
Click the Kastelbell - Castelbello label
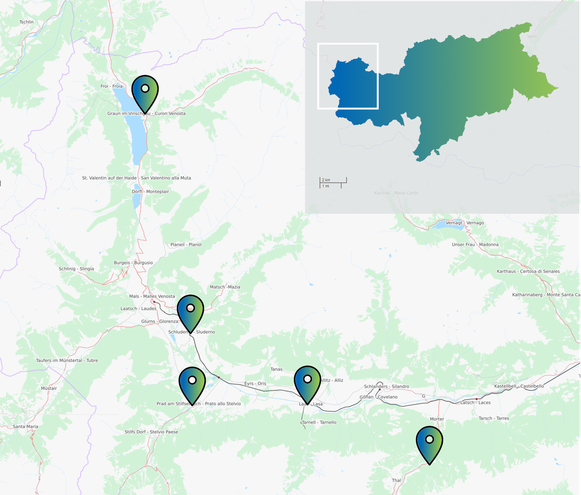click(x=519, y=386)
